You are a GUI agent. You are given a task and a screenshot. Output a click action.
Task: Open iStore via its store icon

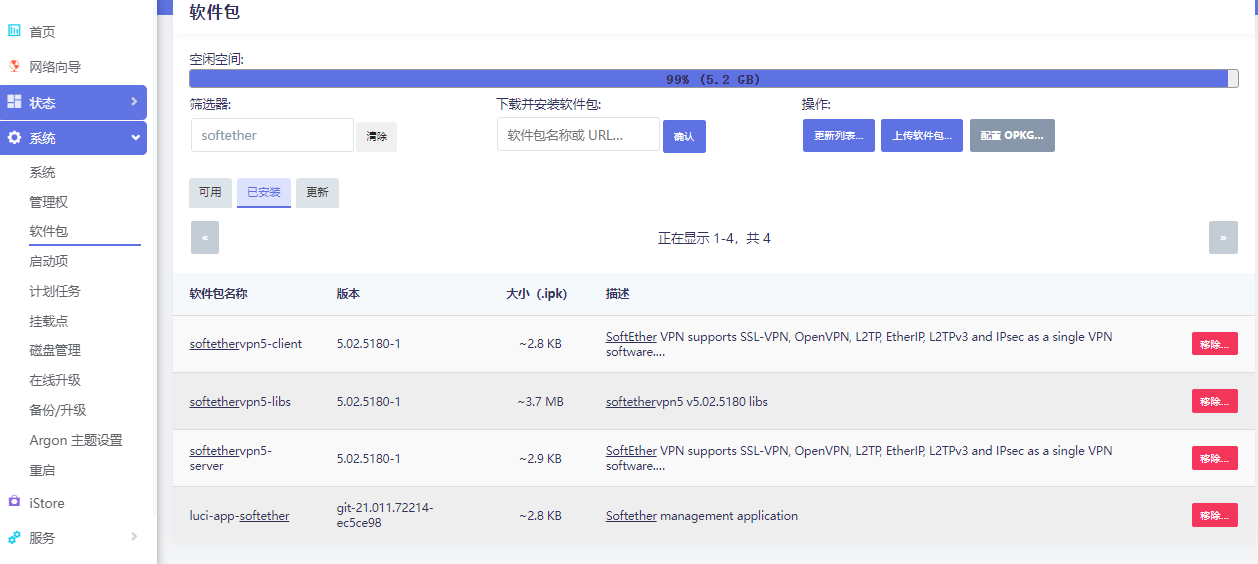(14, 502)
